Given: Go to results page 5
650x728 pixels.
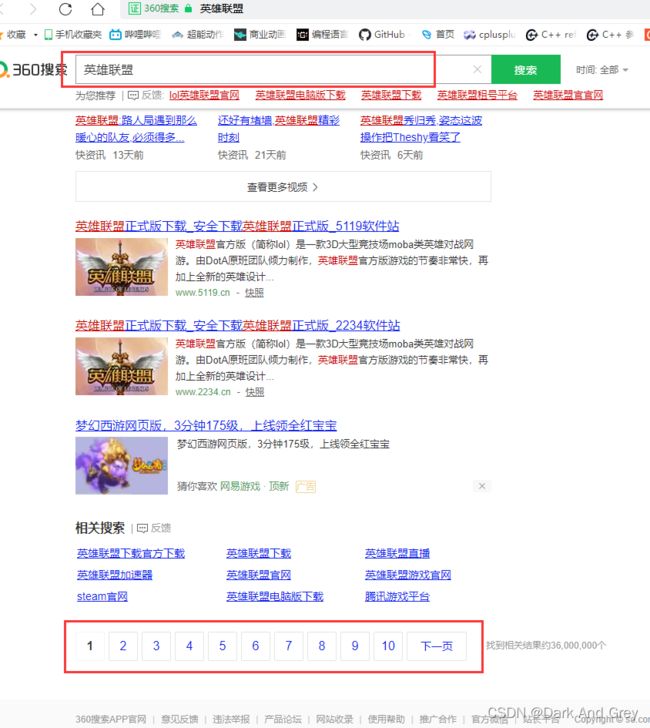Looking at the screenshot, I should tap(222, 646).
